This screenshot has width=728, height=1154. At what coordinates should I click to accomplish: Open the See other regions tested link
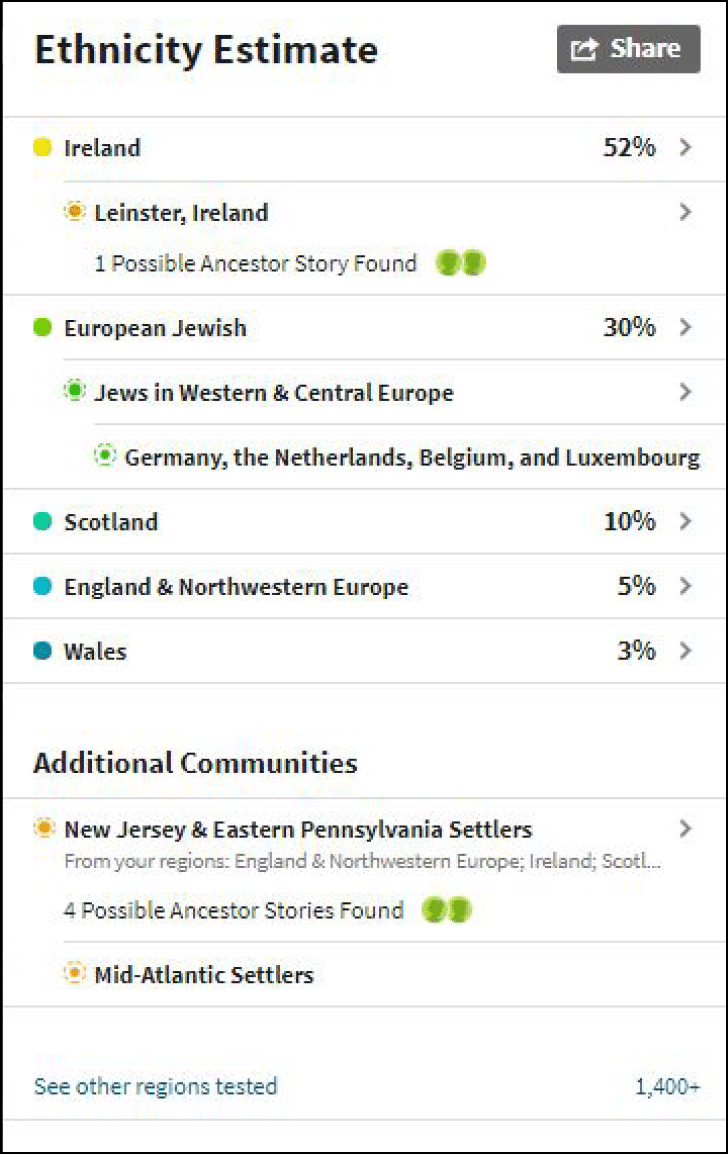(x=156, y=1086)
